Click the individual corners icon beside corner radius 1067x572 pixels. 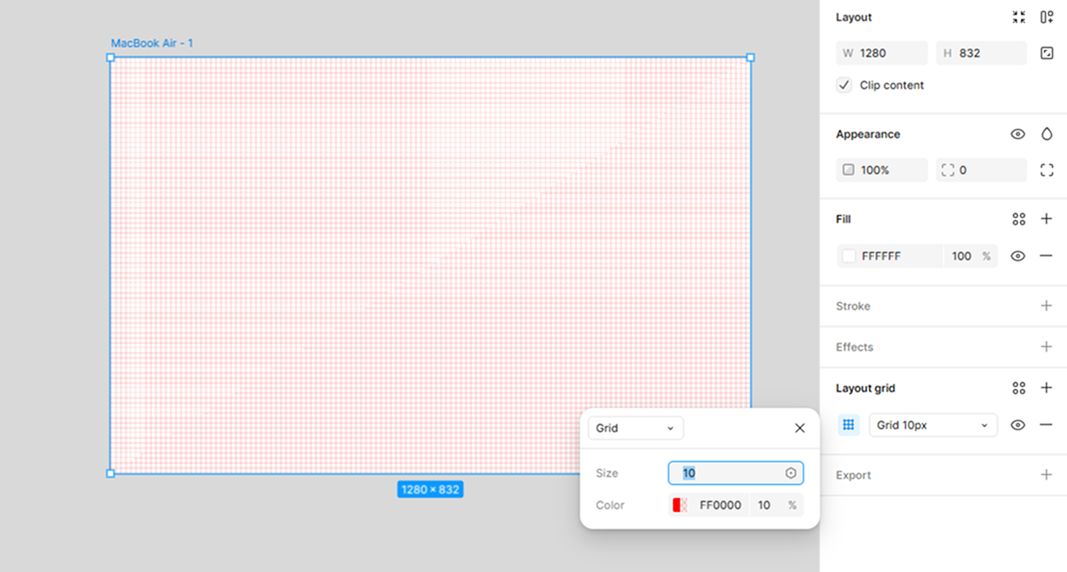click(x=1046, y=170)
